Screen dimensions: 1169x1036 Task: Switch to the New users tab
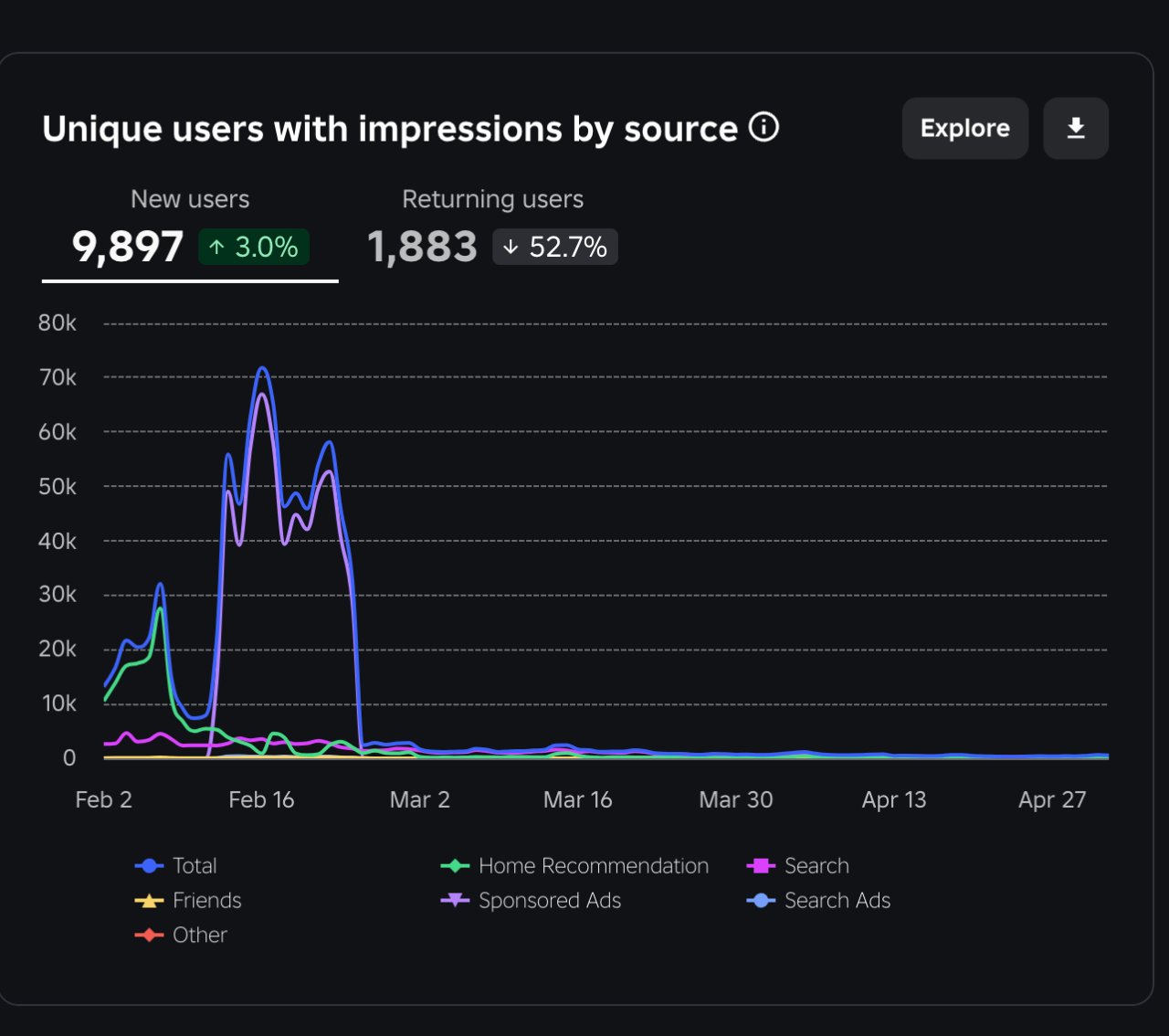click(190, 228)
